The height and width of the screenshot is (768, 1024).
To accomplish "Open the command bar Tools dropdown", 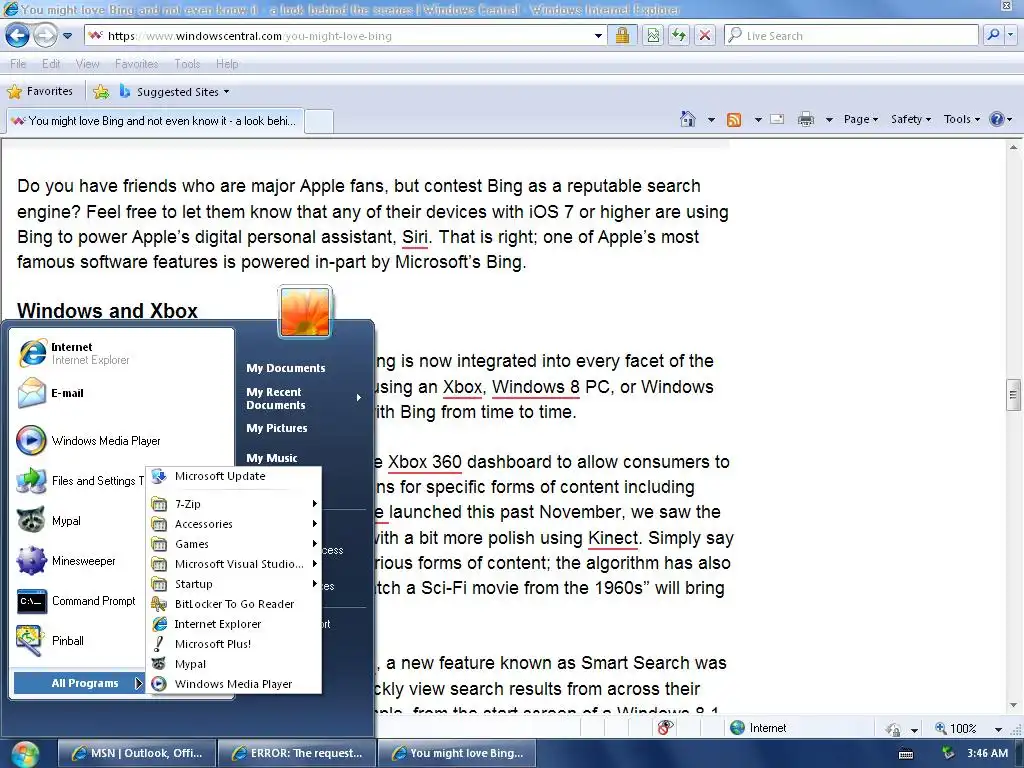I will coord(961,120).
